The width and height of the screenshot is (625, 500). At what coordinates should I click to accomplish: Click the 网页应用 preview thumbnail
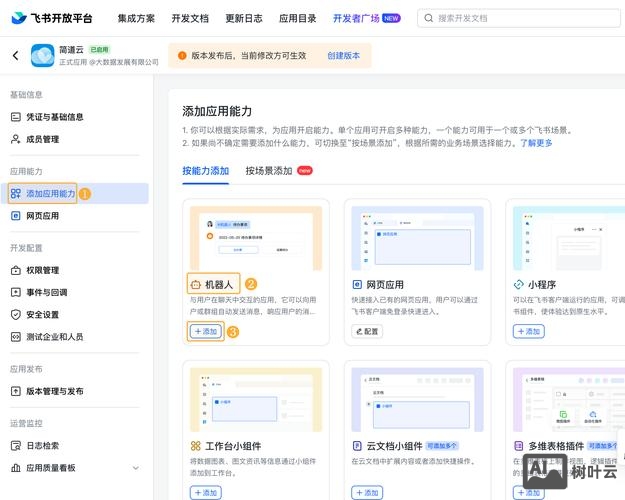(x=417, y=238)
